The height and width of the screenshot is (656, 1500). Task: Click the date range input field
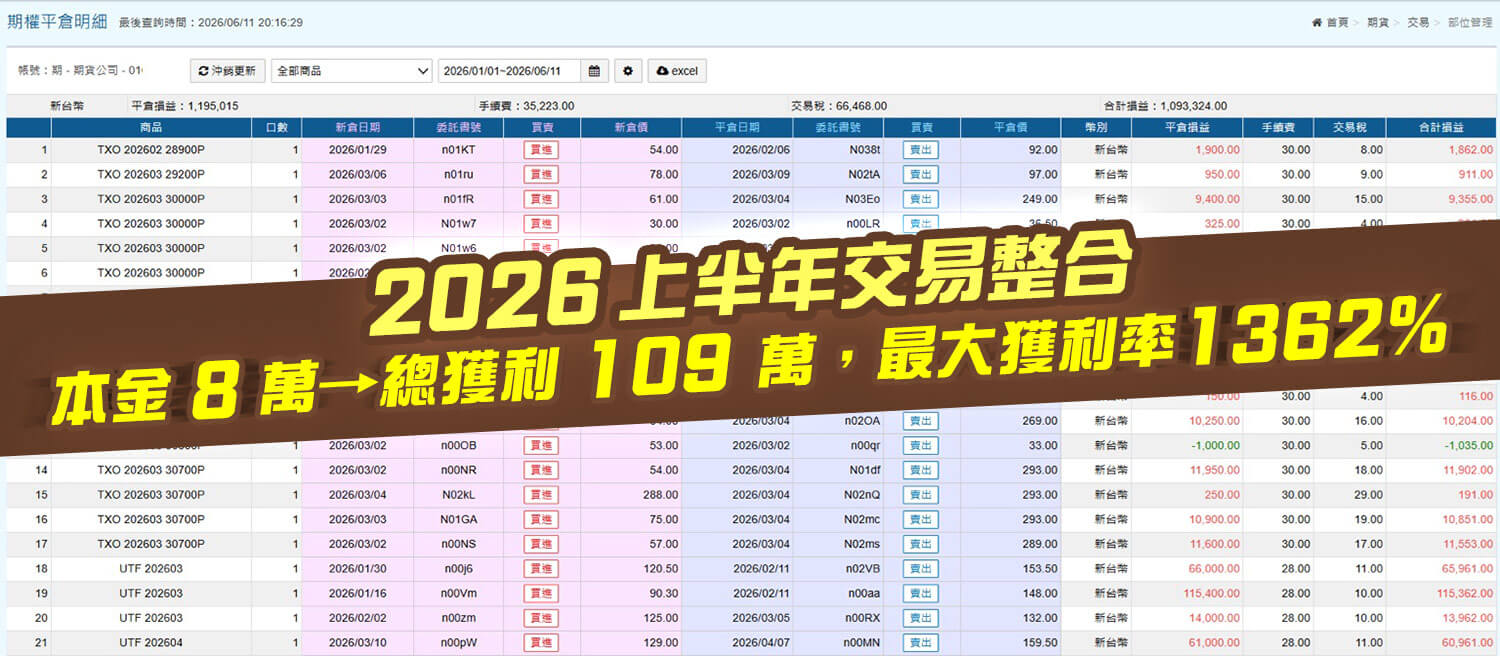coord(509,71)
